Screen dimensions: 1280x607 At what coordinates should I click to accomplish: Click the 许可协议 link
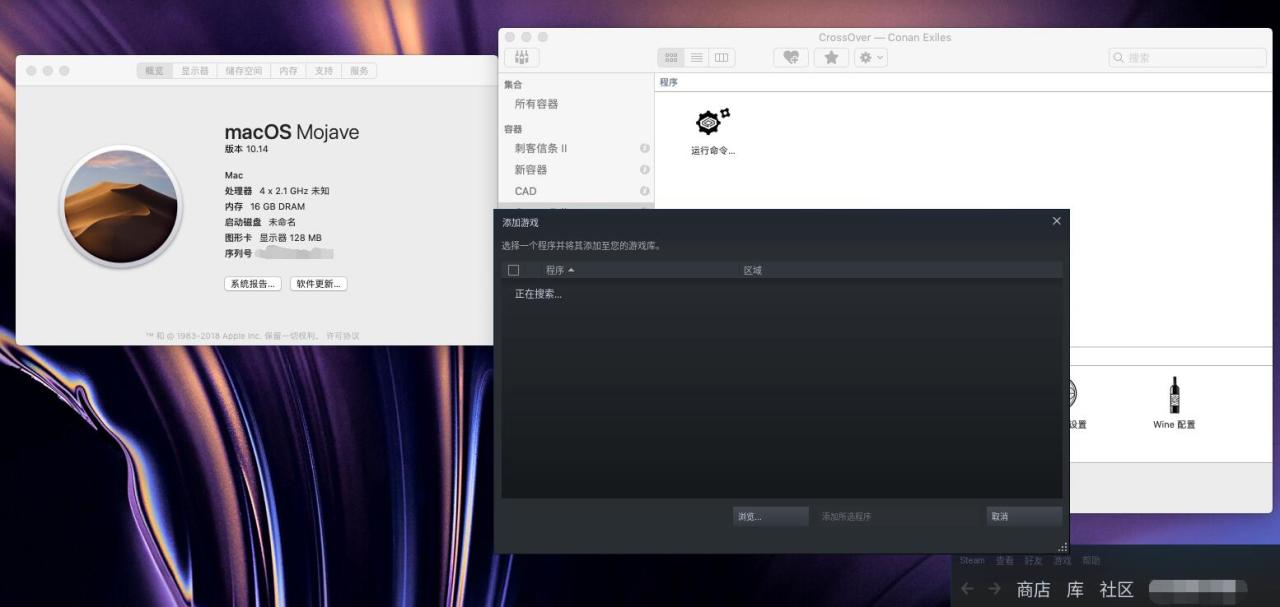pos(342,336)
